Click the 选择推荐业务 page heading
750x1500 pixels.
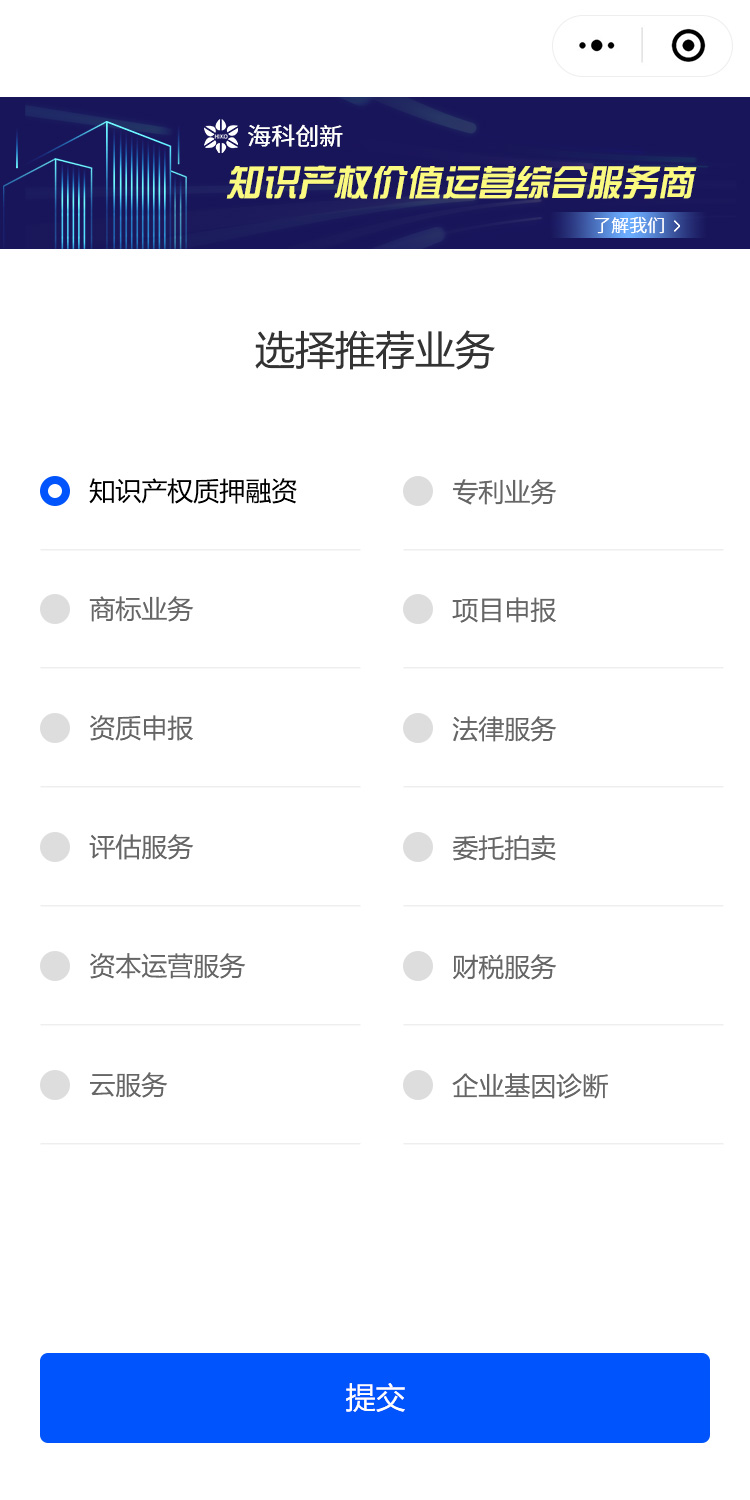pyautogui.click(x=375, y=351)
